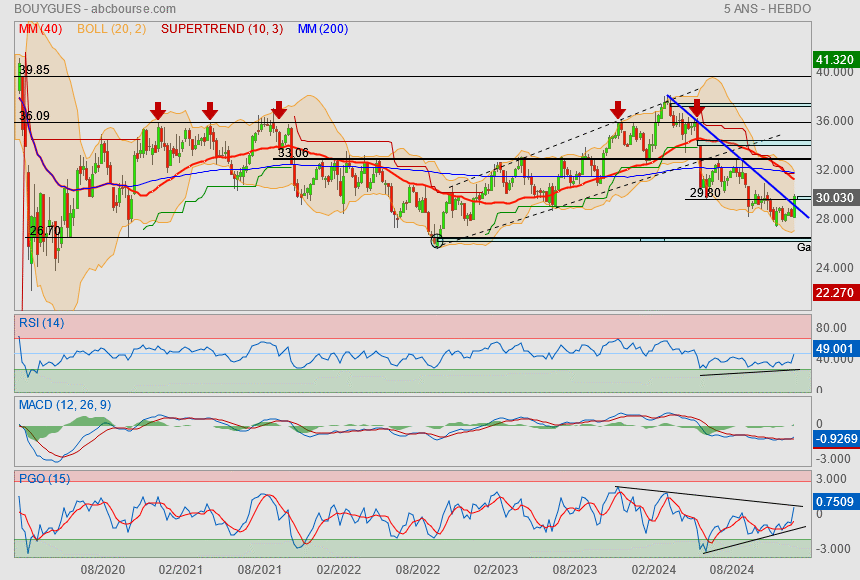
Task: Select the RSI (14) indicator label
Action: 41,323
